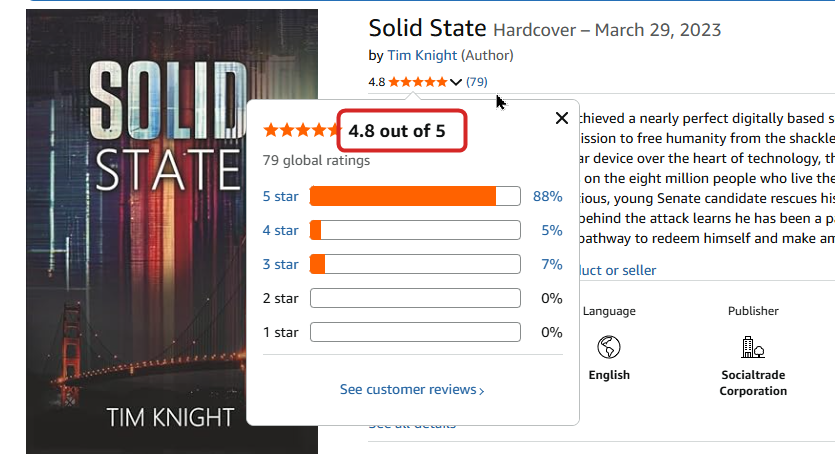Click the Publisher building icon
This screenshot has width=835, height=455.
pyautogui.click(x=752, y=347)
